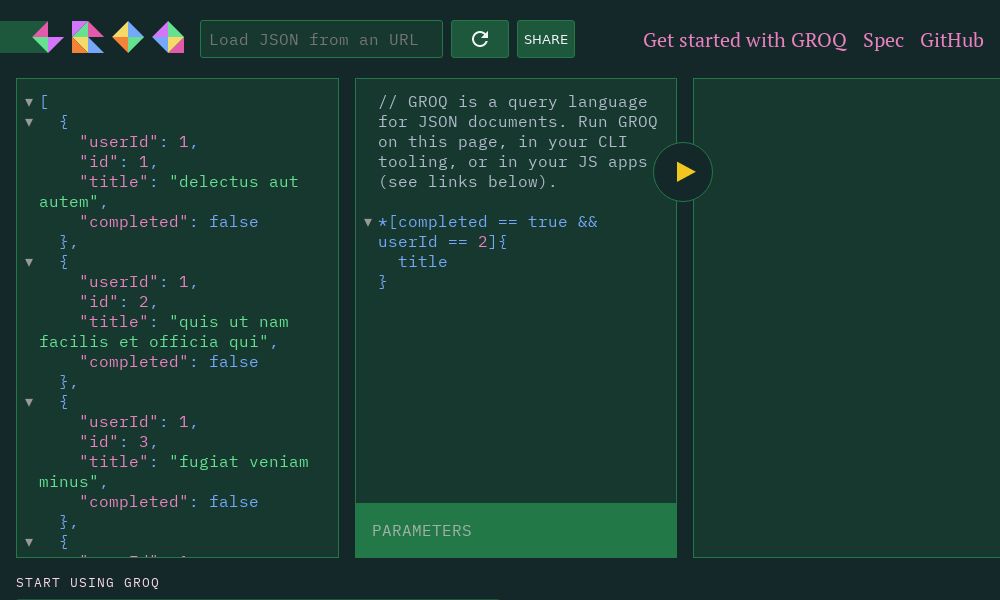The width and height of the screenshot is (1000, 600).
Task: Select the second square tangram logo icon
Action: pos(87,37)
